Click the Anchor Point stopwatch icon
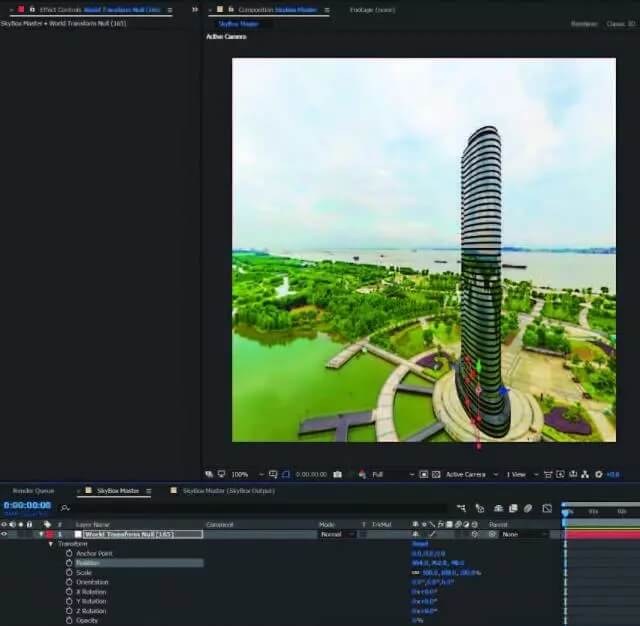 (x=69, y=553)
